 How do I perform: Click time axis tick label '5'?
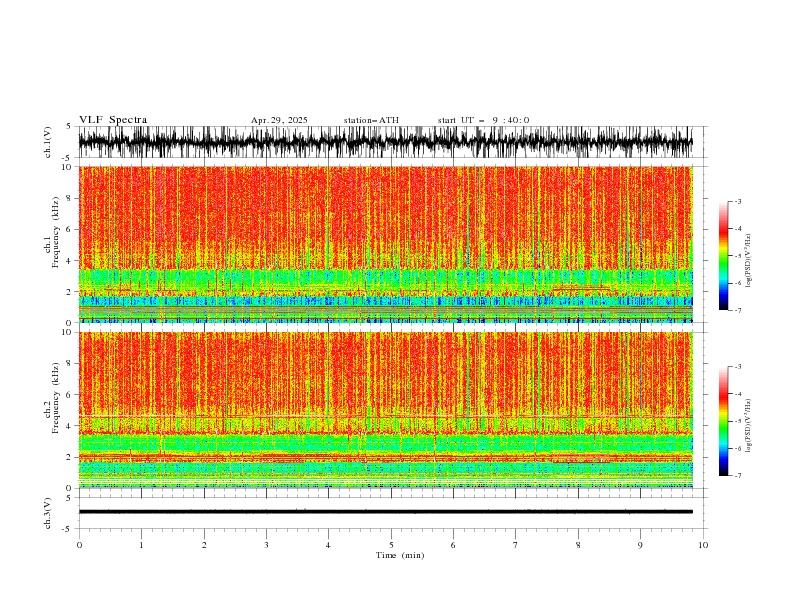pyautogui.click(x=391, y=545)
